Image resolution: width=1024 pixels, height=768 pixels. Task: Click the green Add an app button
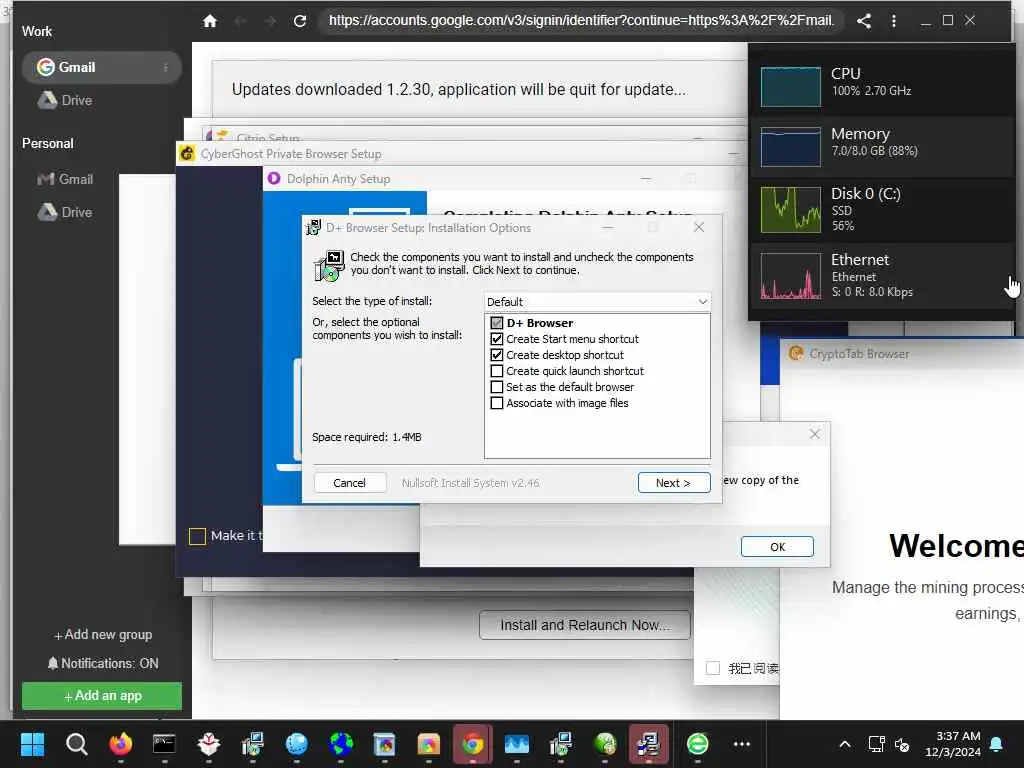coord(102,696)
